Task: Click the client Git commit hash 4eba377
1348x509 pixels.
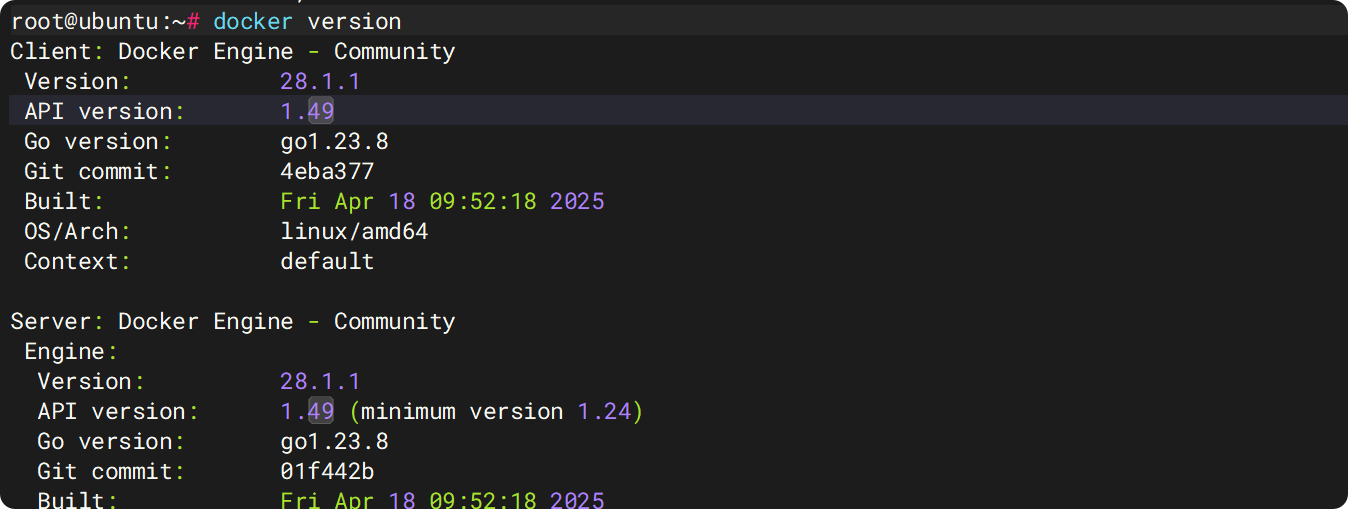Action: pyautogui.click(x=327, y=171)
